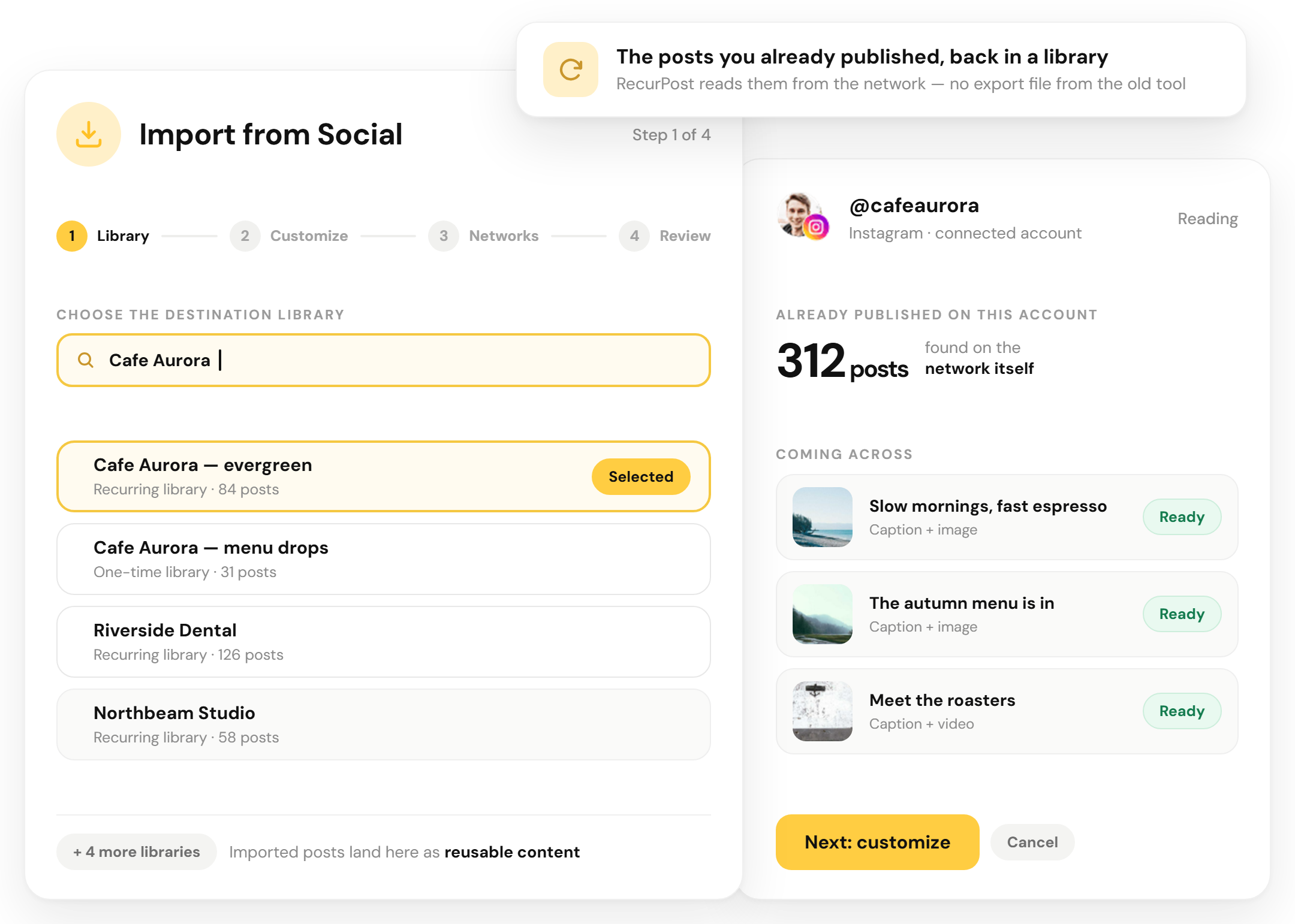Image resolution: width=1295 pixels, height=924 pixels.
Task: Open the @cafeaurora profile avatar
Action: (799, 215)
